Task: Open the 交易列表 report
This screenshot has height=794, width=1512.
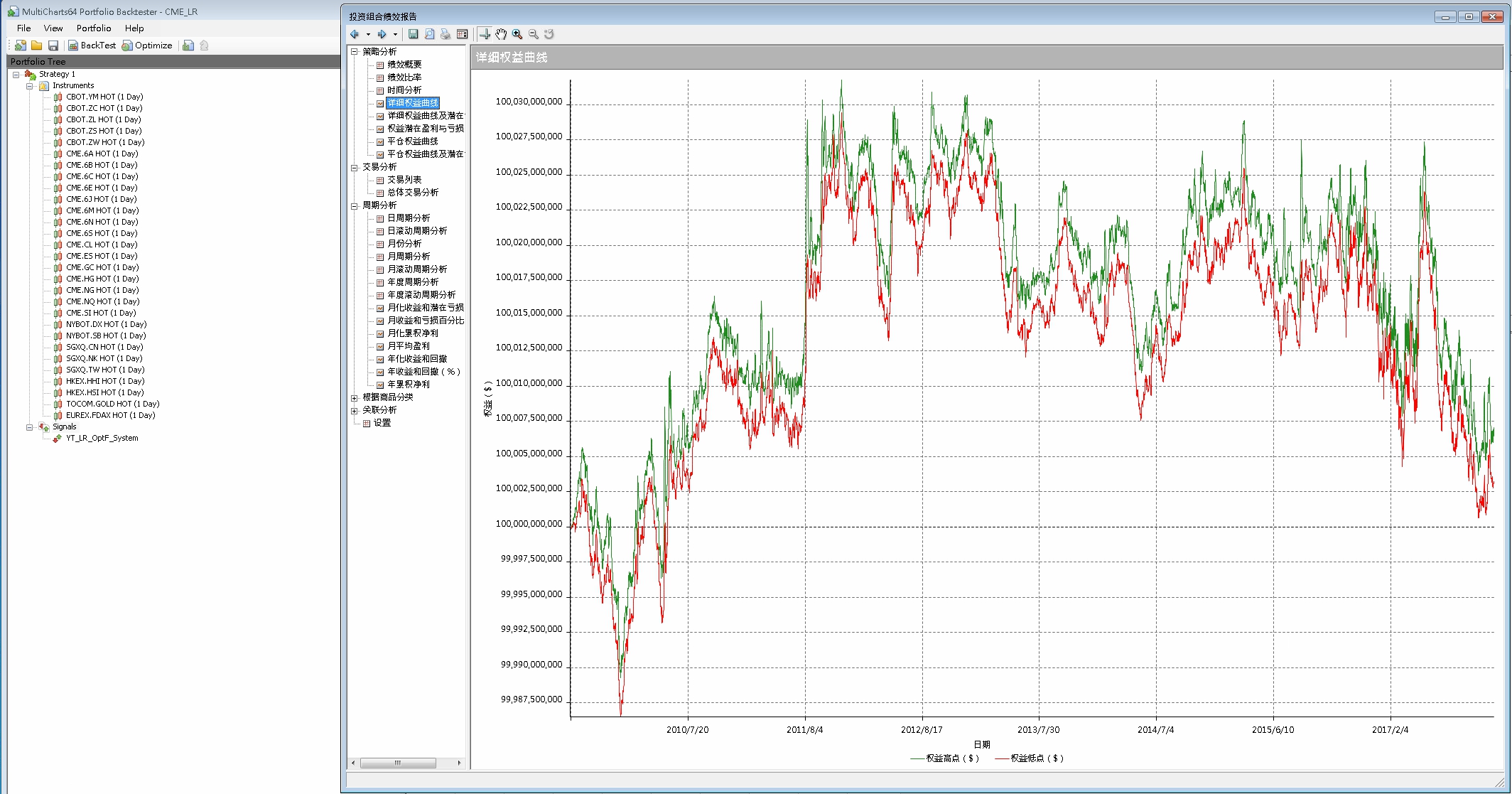Action: click(x=404, y=180)
